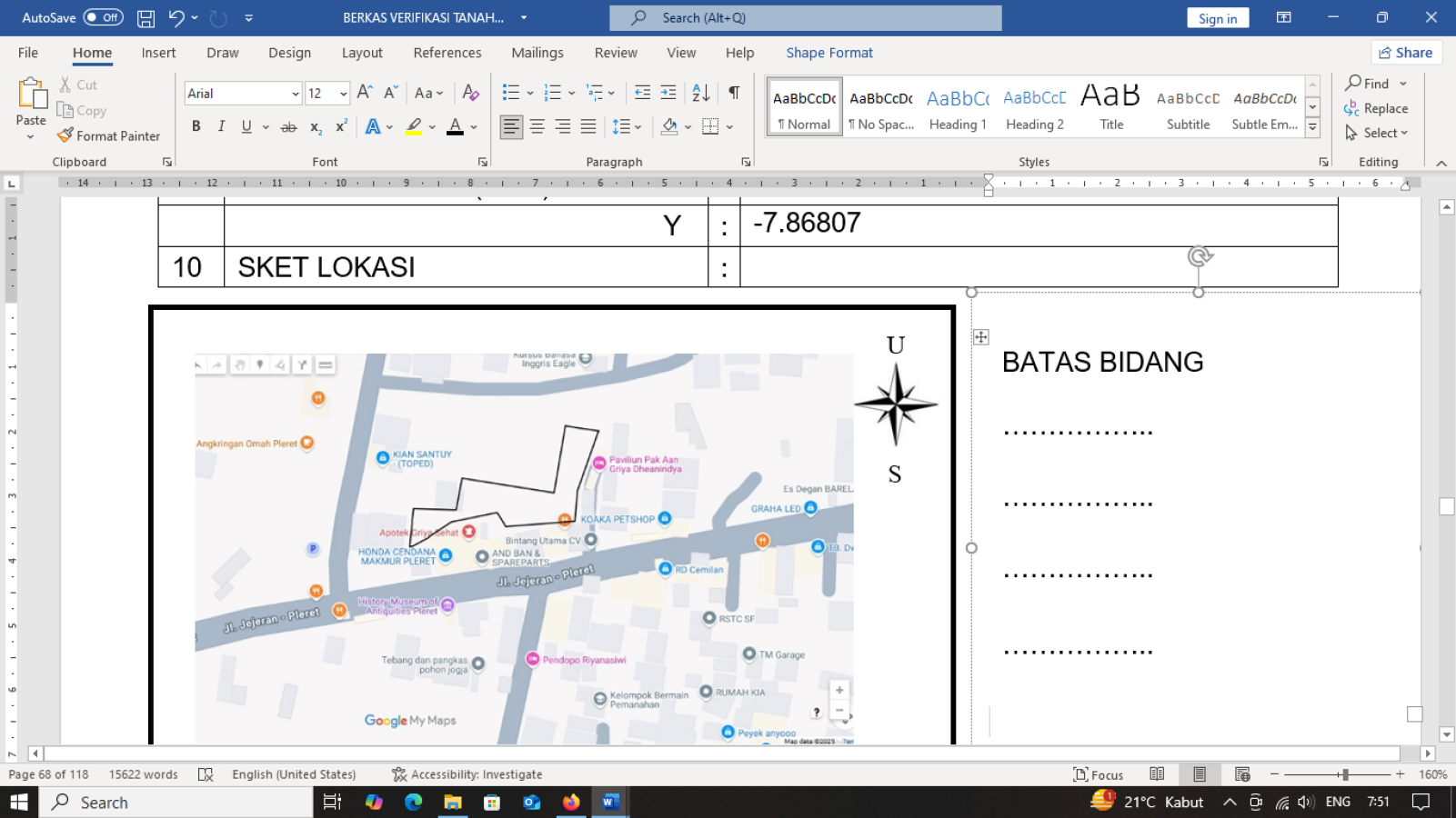
Task: Open Firefox from the taskbar
Action: coord(571,803)
